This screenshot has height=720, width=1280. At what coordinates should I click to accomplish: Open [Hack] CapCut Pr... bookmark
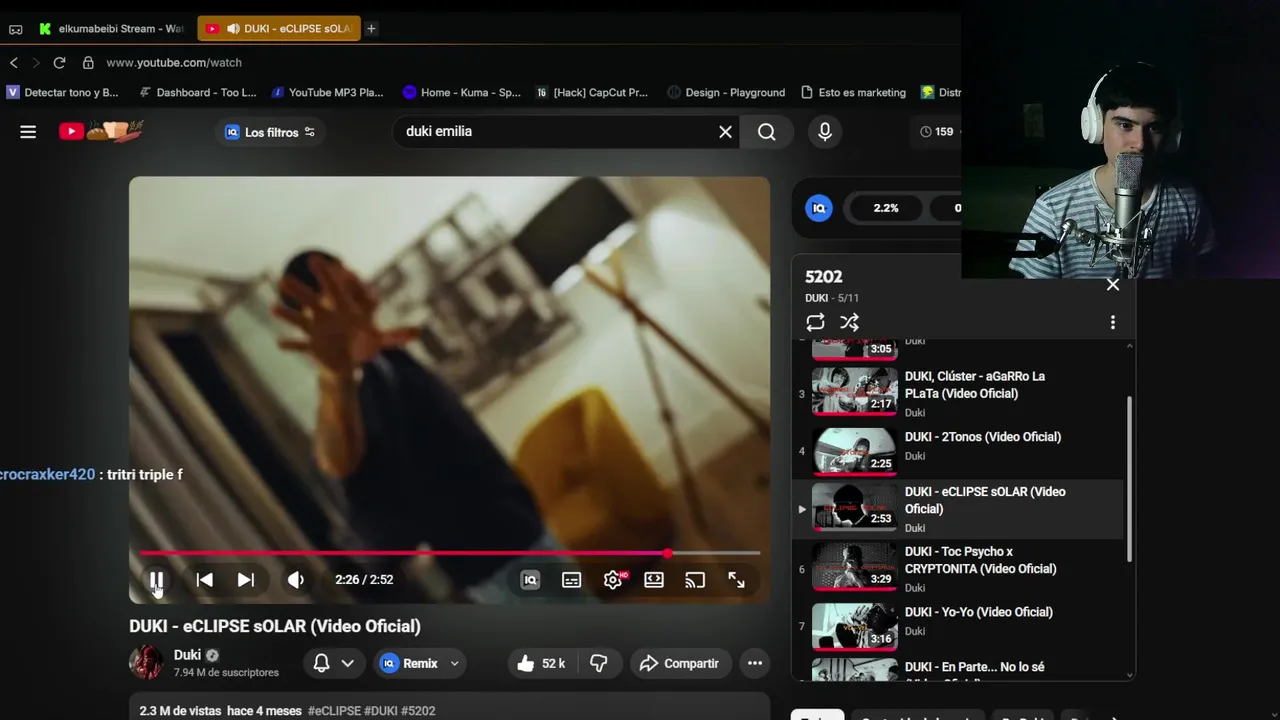(x=592, y=92)
